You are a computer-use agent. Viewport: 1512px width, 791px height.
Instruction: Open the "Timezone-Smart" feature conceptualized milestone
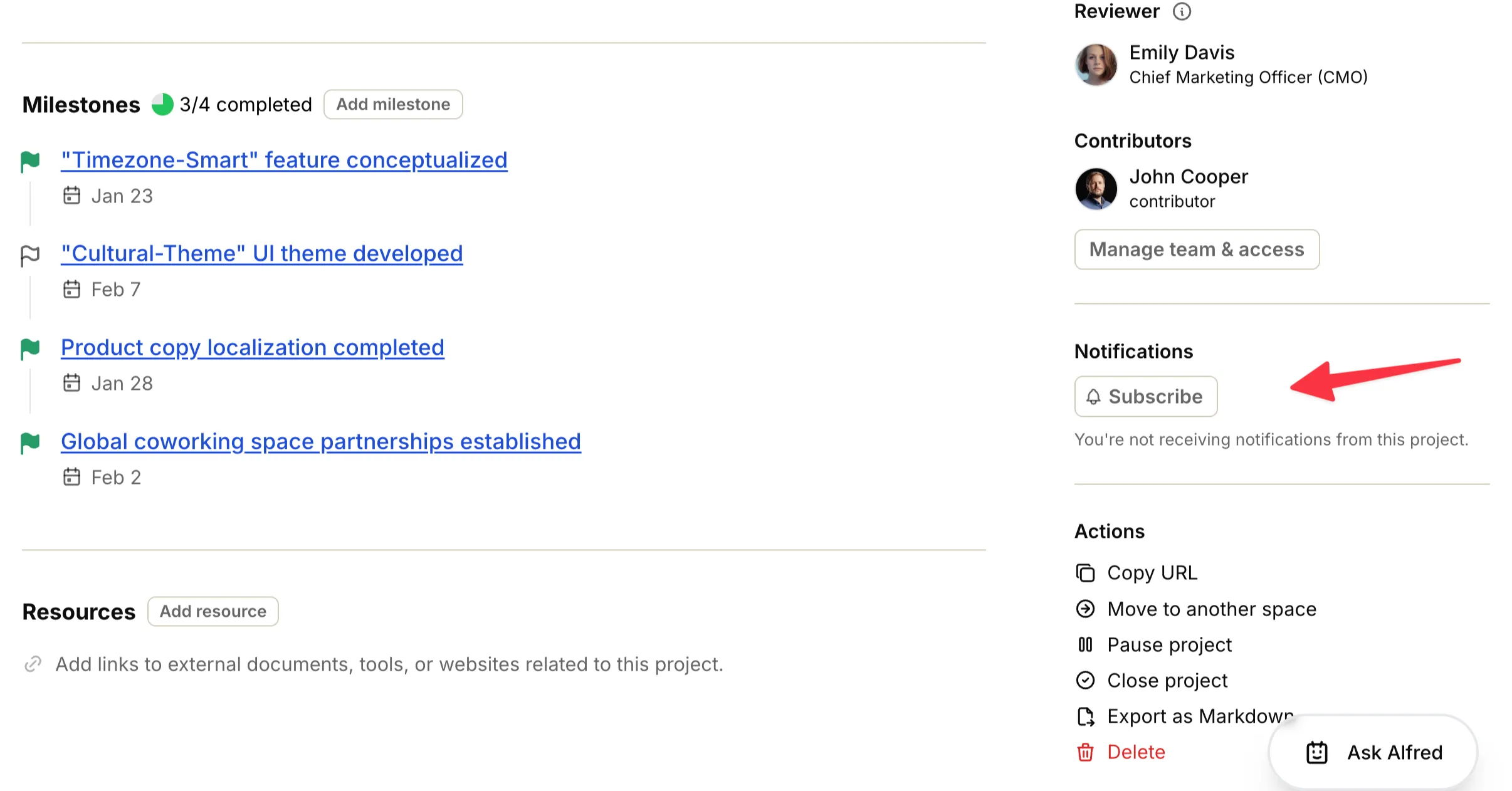(284, 160)
